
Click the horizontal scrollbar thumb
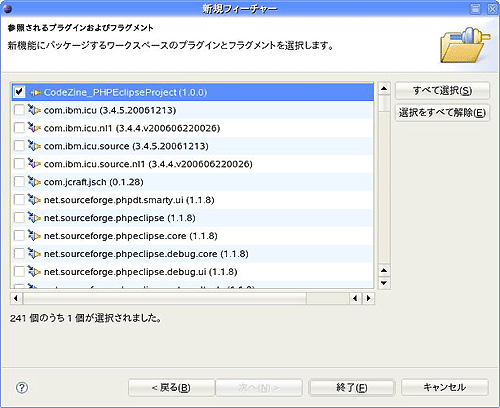(164, 298)
